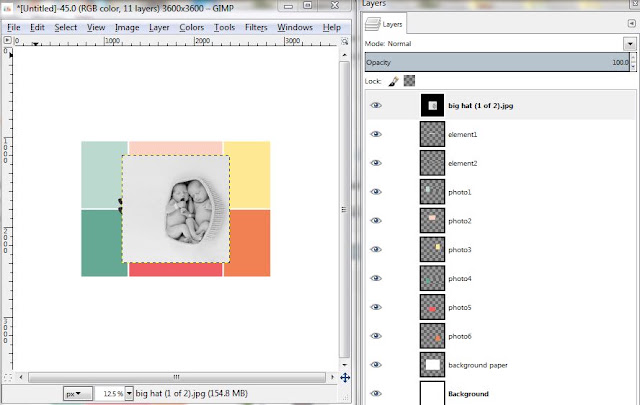Open the Colors menu

tap(191, 27)
